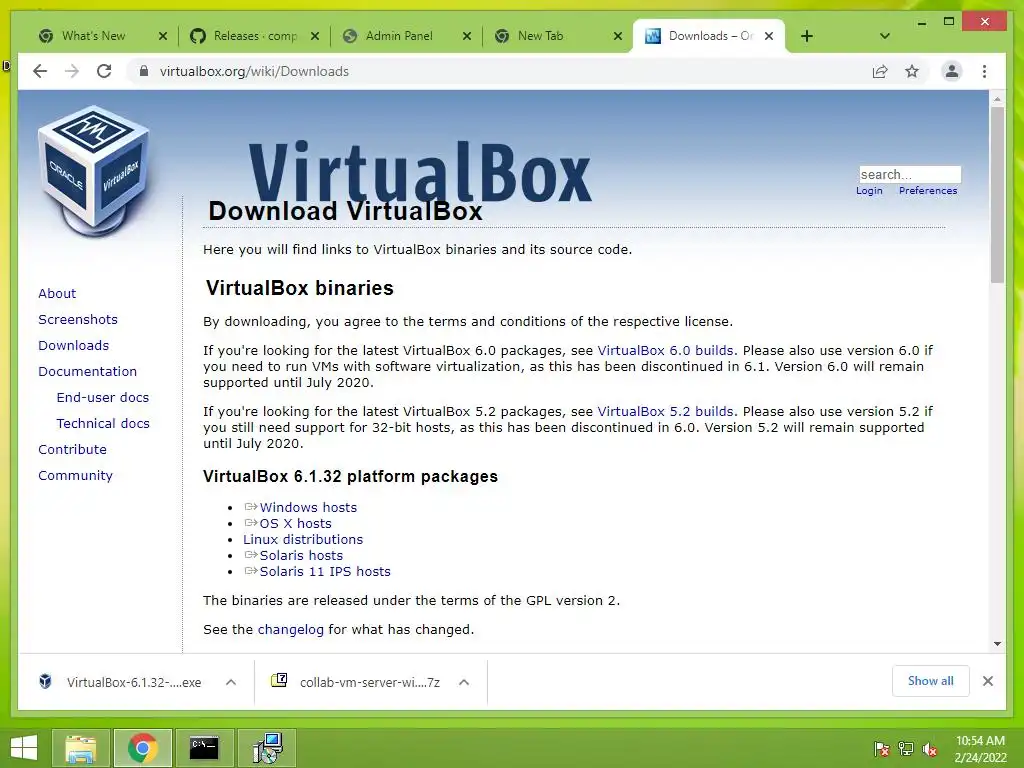Image resolution: width=1024 pixels, height=768 pixels.
Task: Click the scrollbar up arrow
Action: pyautogui.click(x=997, y=99)
